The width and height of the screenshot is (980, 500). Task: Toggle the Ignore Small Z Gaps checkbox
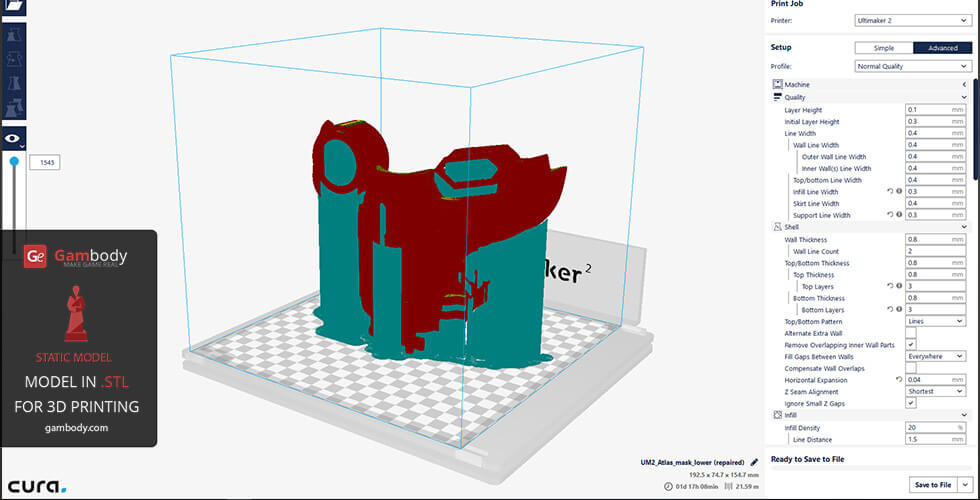tap(911, 403)
